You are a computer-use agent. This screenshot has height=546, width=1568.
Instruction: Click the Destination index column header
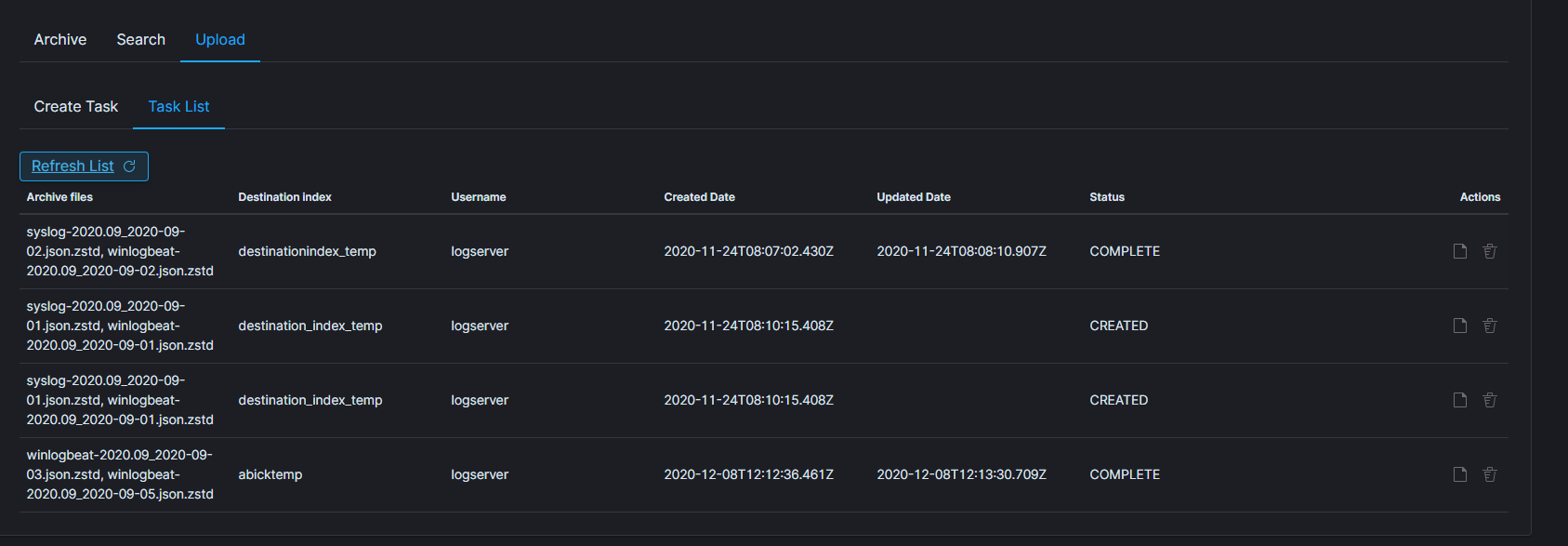(x=284, y=197)
